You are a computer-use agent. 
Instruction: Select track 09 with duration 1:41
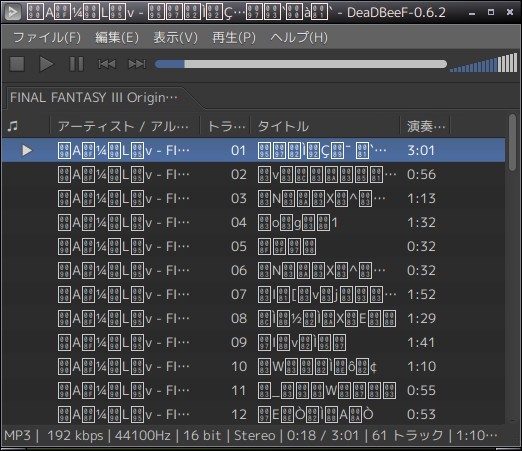[x=253, y=342]
